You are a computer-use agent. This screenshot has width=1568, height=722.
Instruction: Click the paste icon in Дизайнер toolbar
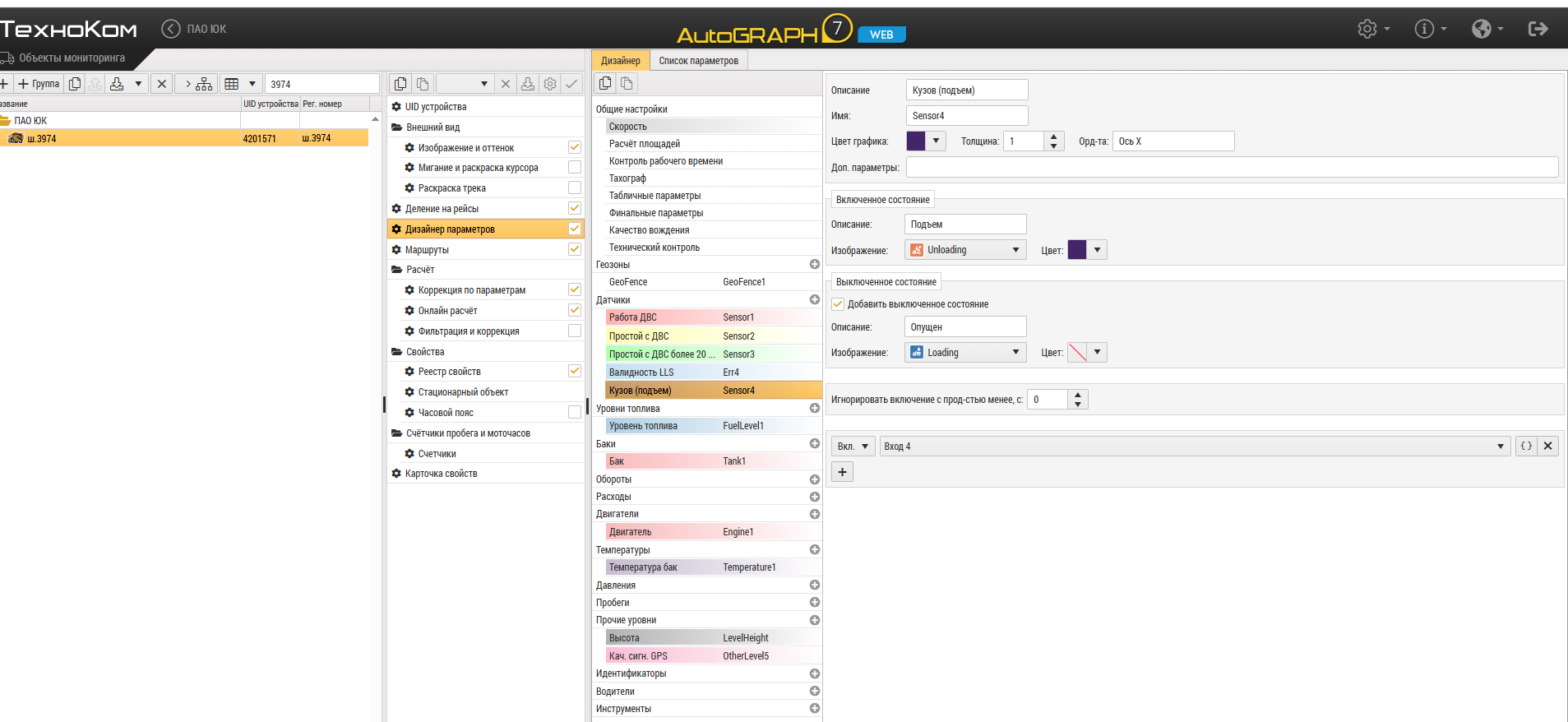(x=627, y=83)
